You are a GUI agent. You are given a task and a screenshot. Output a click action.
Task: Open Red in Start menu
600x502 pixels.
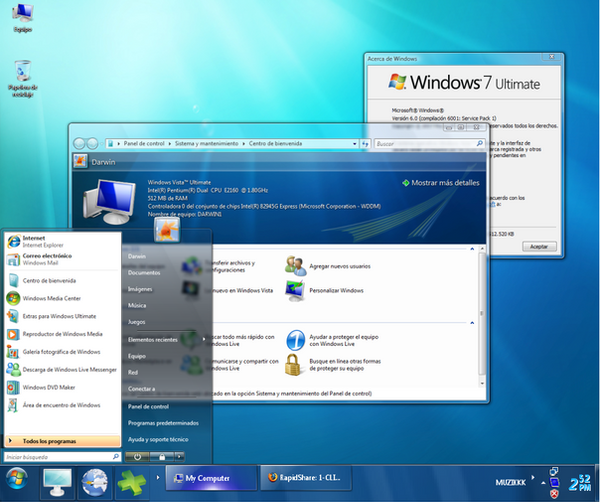coord(132,372)
